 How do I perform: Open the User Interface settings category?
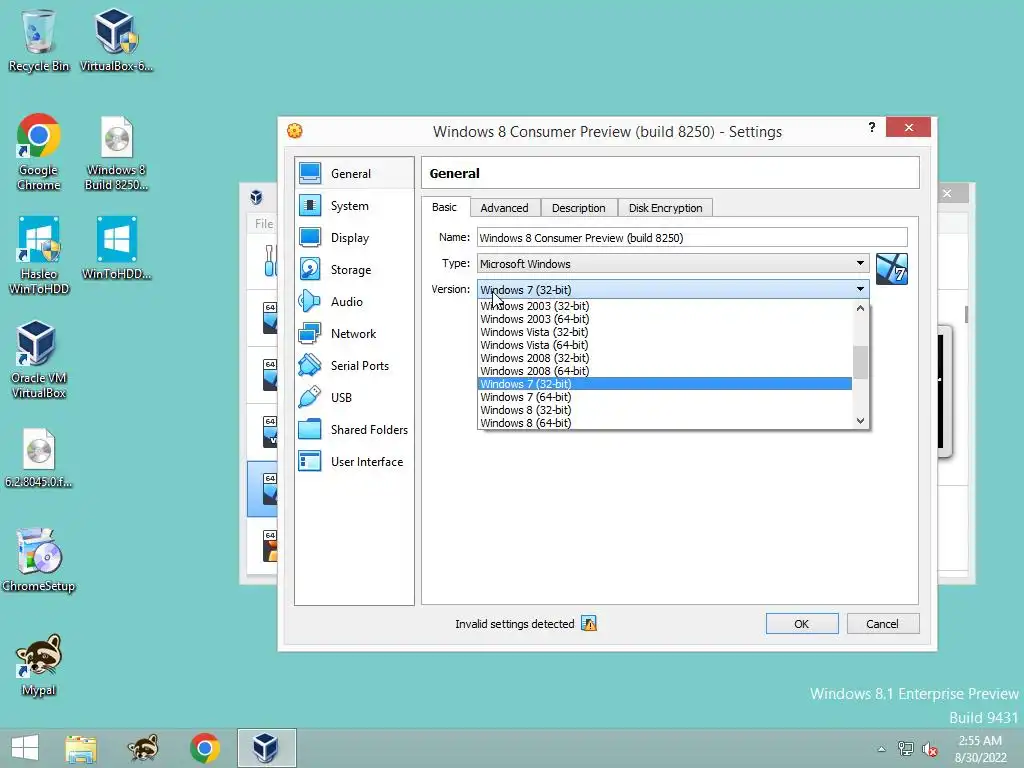pyautogui.click(x=353, y=462)
